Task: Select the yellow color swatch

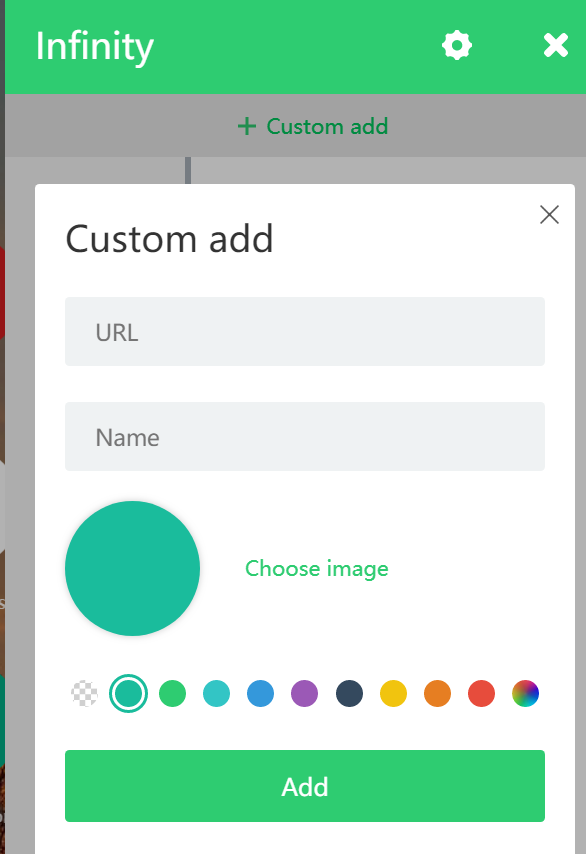Action: (x=394, y=694)
